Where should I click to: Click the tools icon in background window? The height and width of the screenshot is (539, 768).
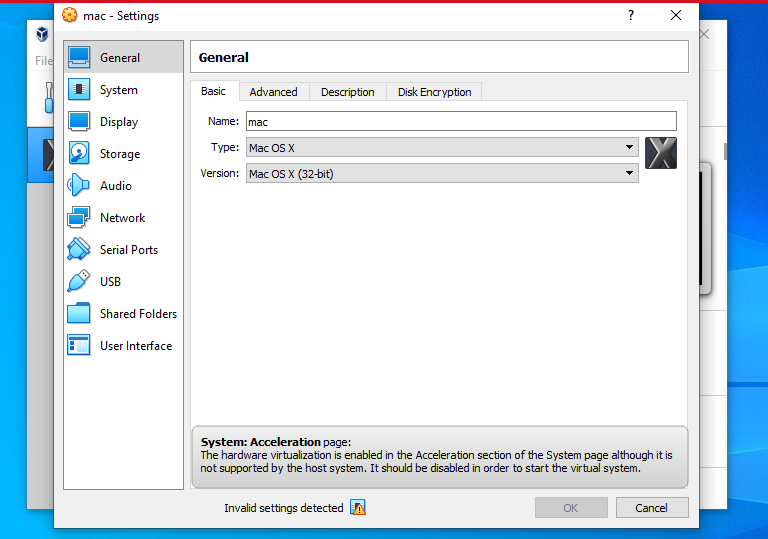point(48,97)
